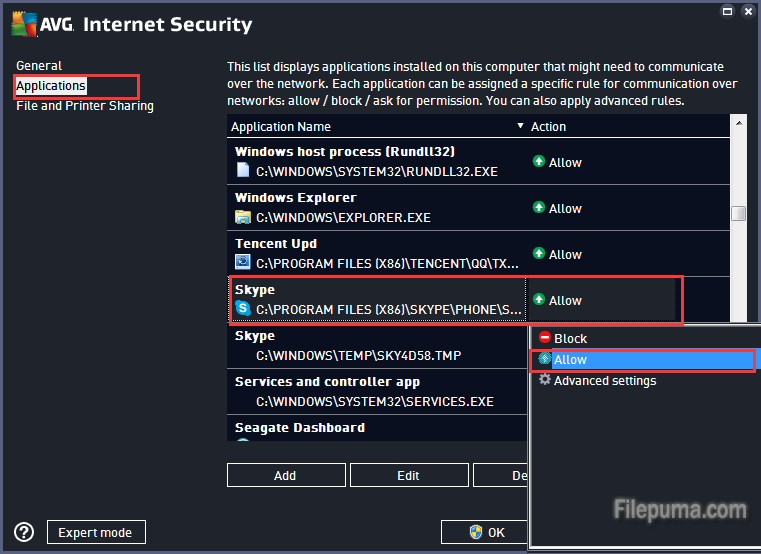Click the Rundll32 file icon
761x554 pixels.
click(x=243, y=170)
